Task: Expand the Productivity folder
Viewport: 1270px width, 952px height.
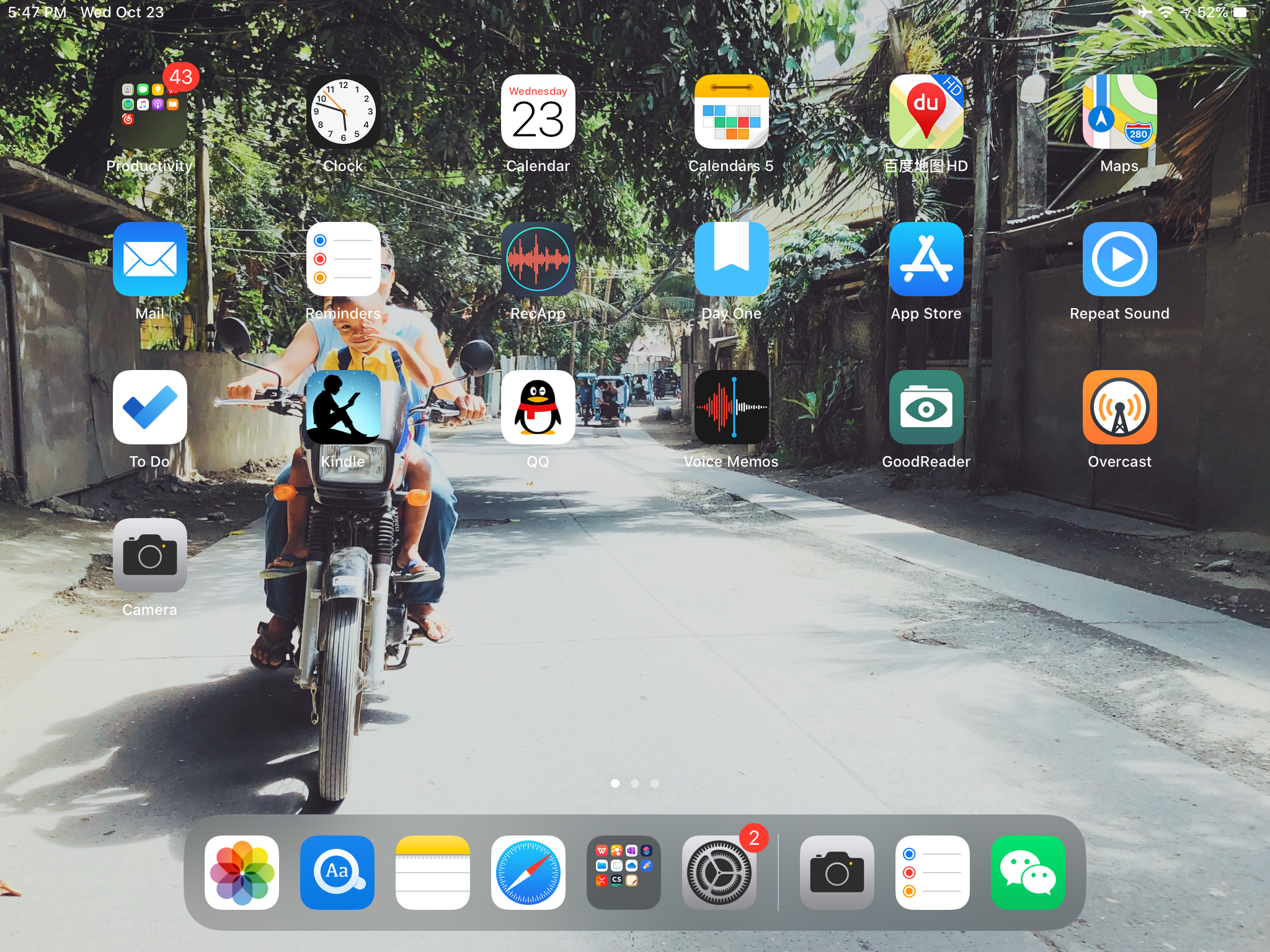Action: click(149, 112)
